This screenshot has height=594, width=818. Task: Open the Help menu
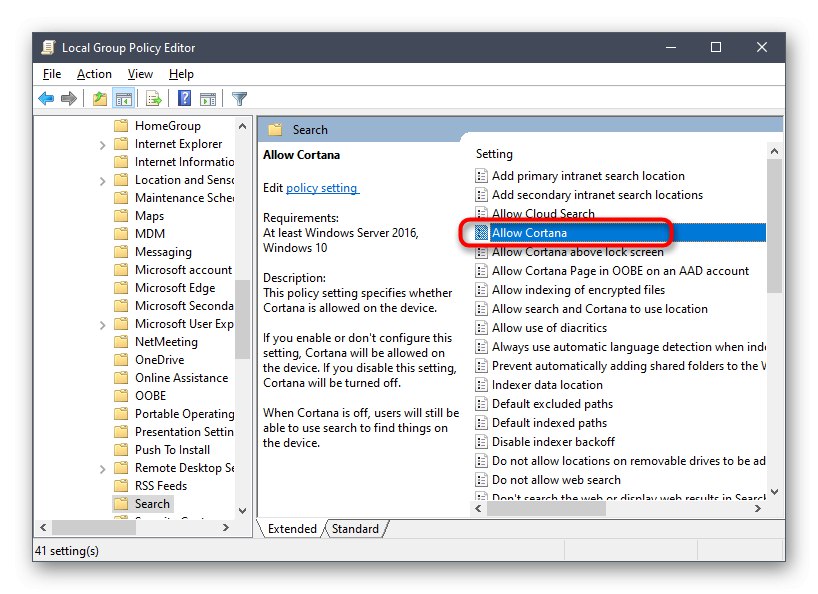(181, 74)
